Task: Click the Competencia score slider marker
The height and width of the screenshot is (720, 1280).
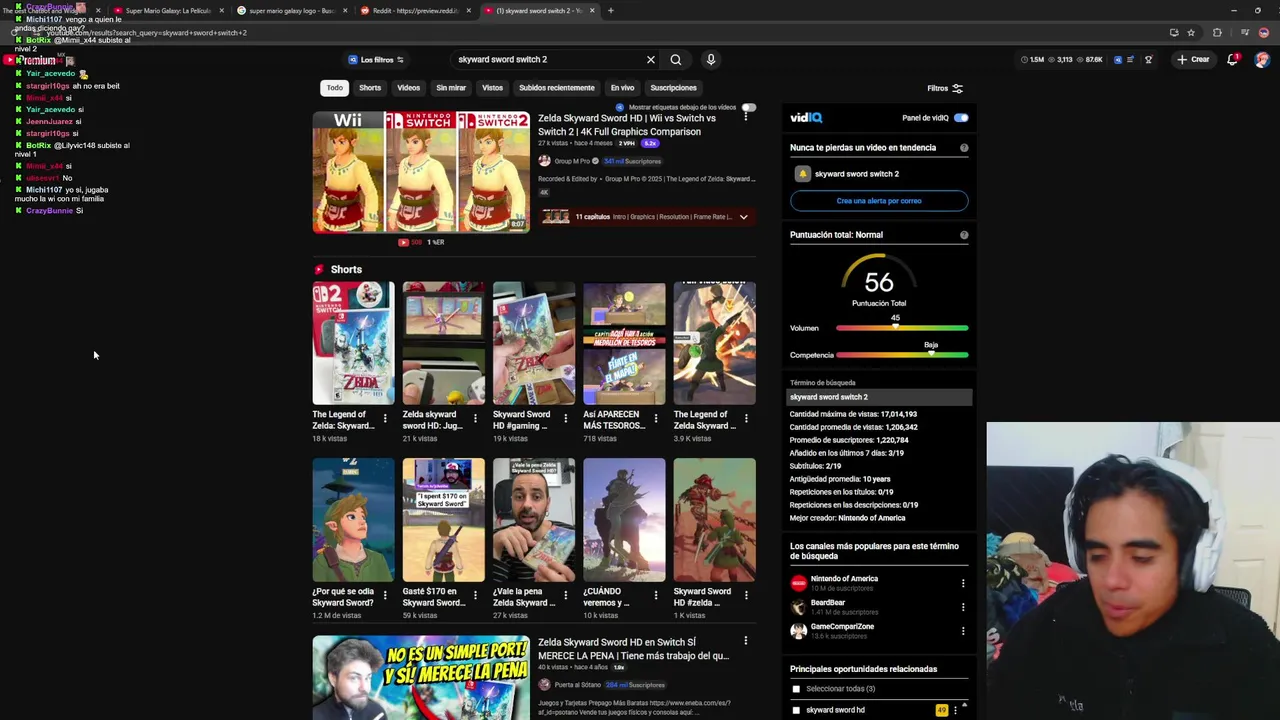Action: click(x=931, y=355)
